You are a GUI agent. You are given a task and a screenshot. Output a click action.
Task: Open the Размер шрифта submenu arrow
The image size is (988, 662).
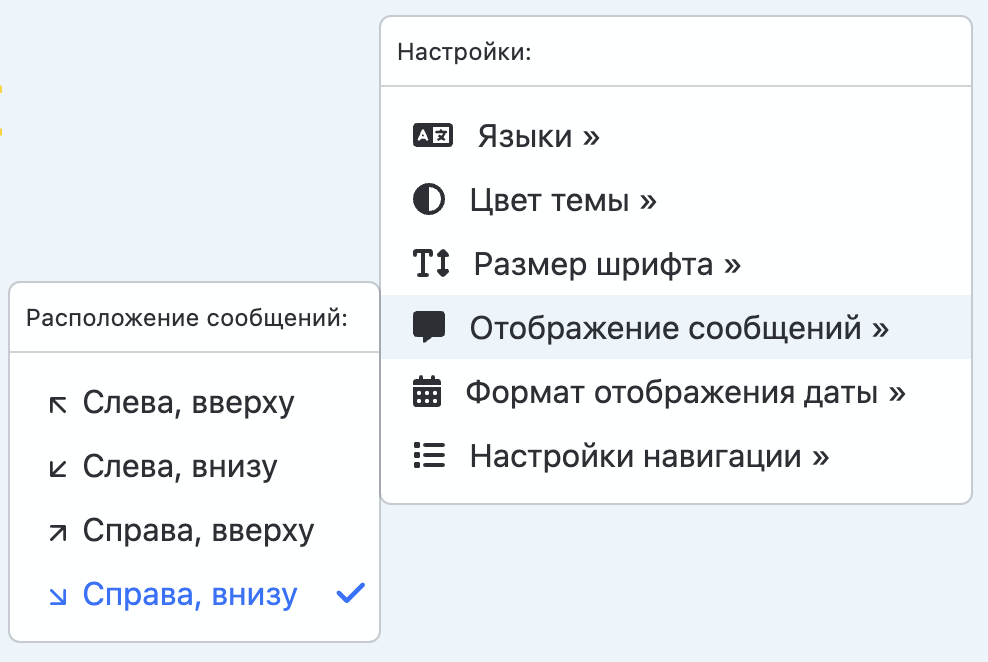[x=732, y=265]
